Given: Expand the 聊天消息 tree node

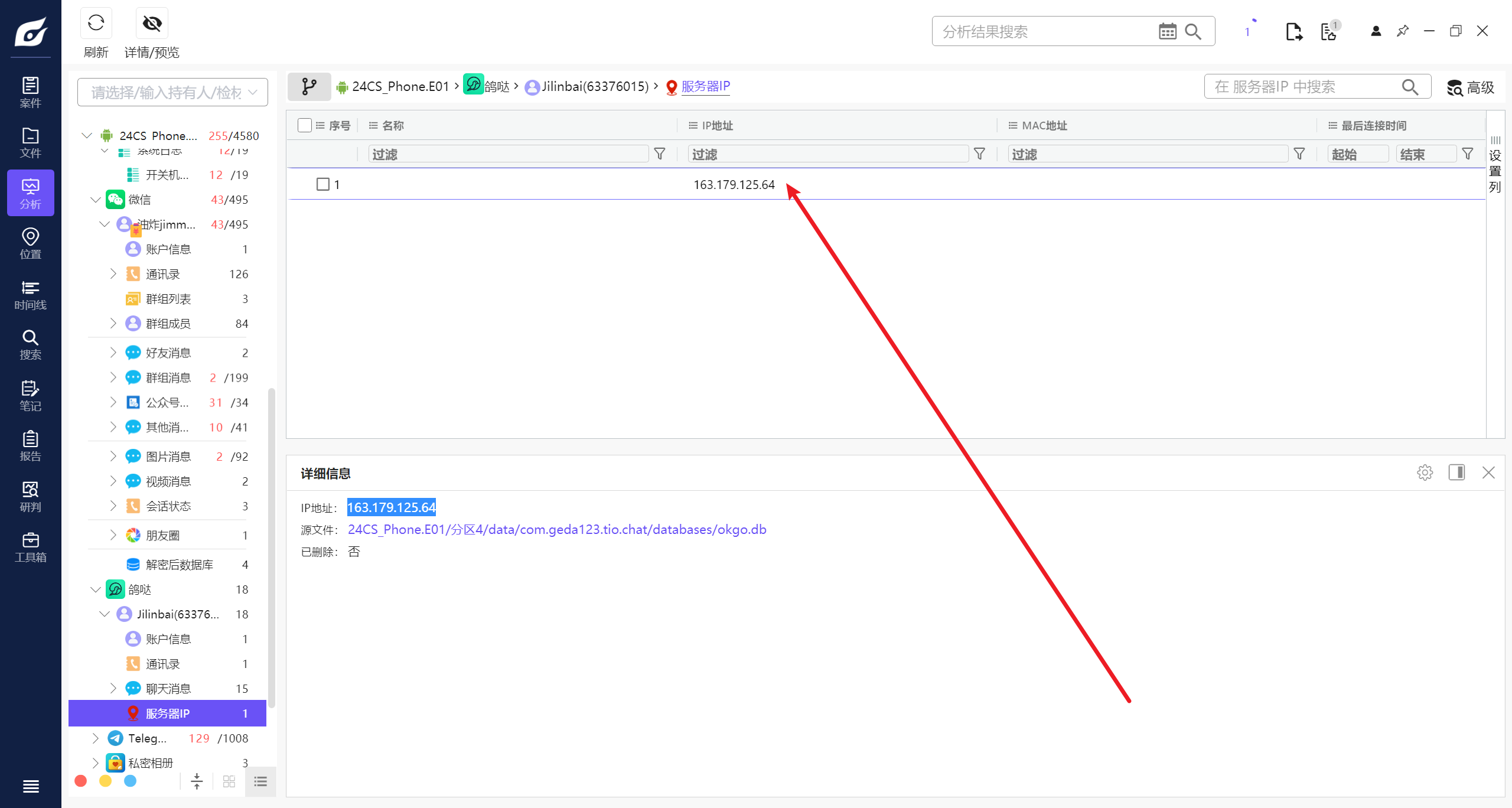Looking at the screenshot, I should [x=113, y=688].
